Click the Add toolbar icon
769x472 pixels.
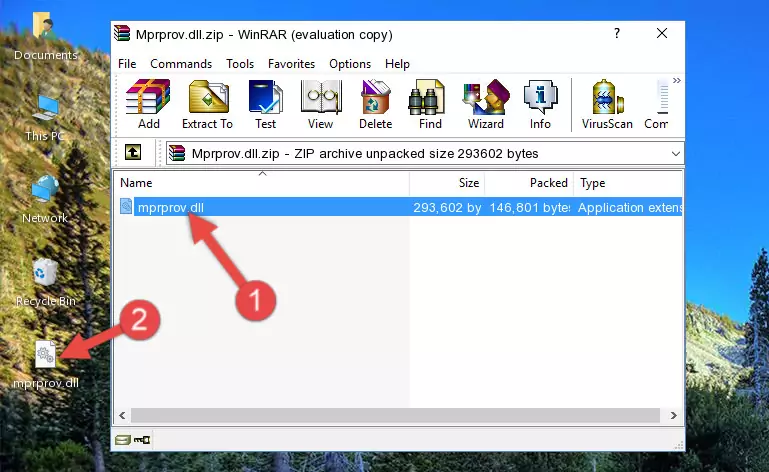tap(148, 105)
